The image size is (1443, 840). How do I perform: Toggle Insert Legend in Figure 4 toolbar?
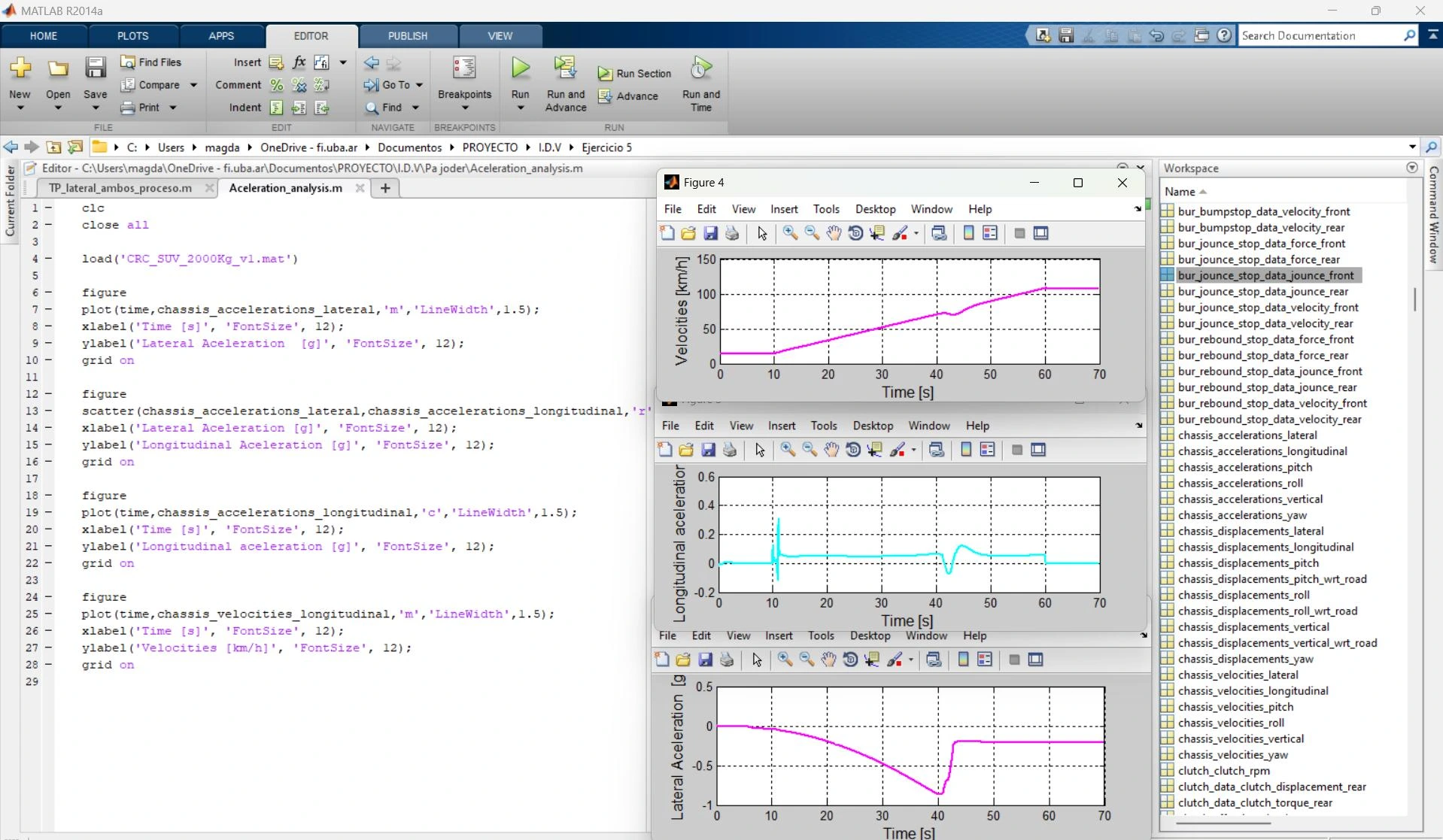coord(990,233)
